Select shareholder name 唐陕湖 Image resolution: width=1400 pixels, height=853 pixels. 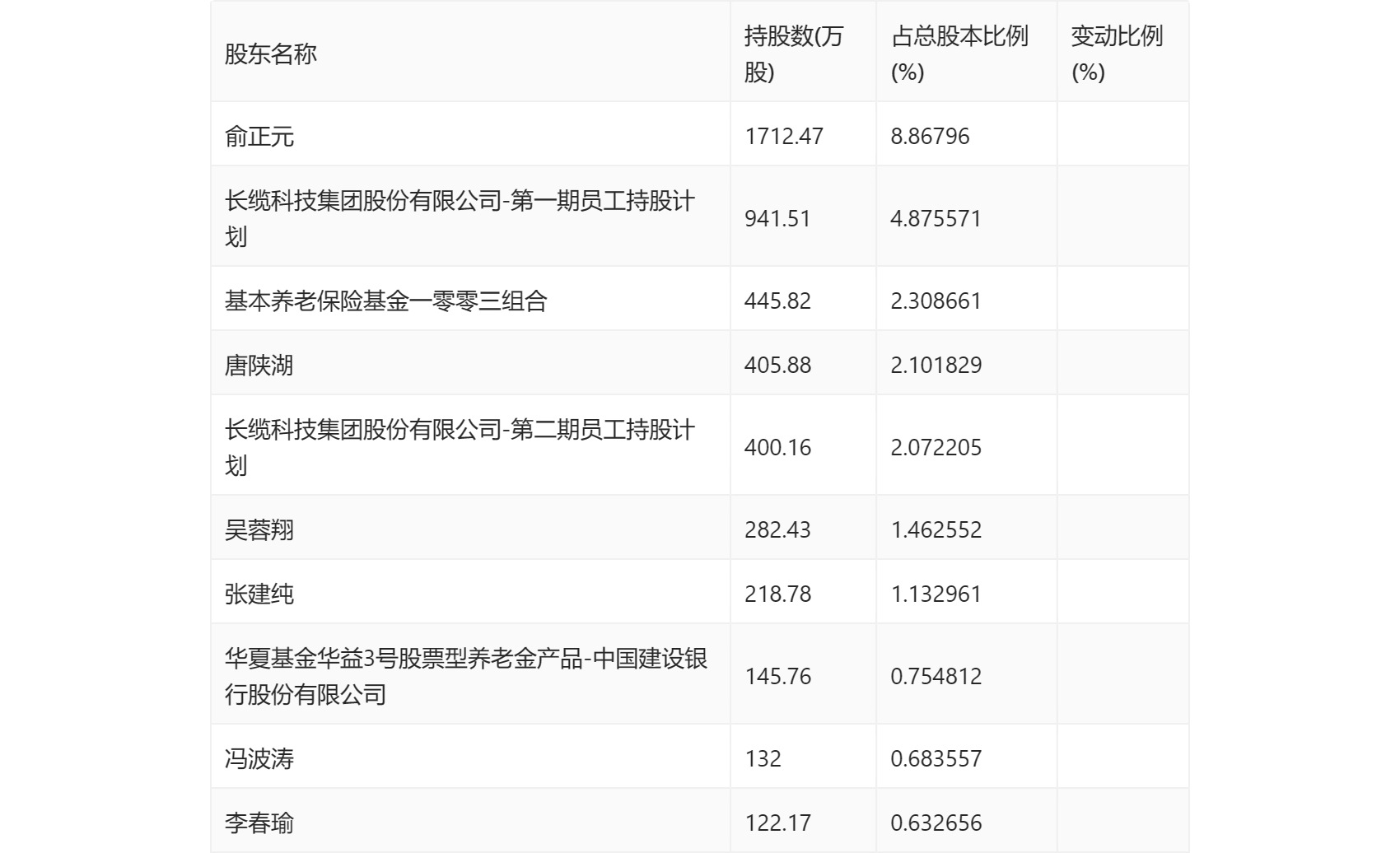coord(259,366)
